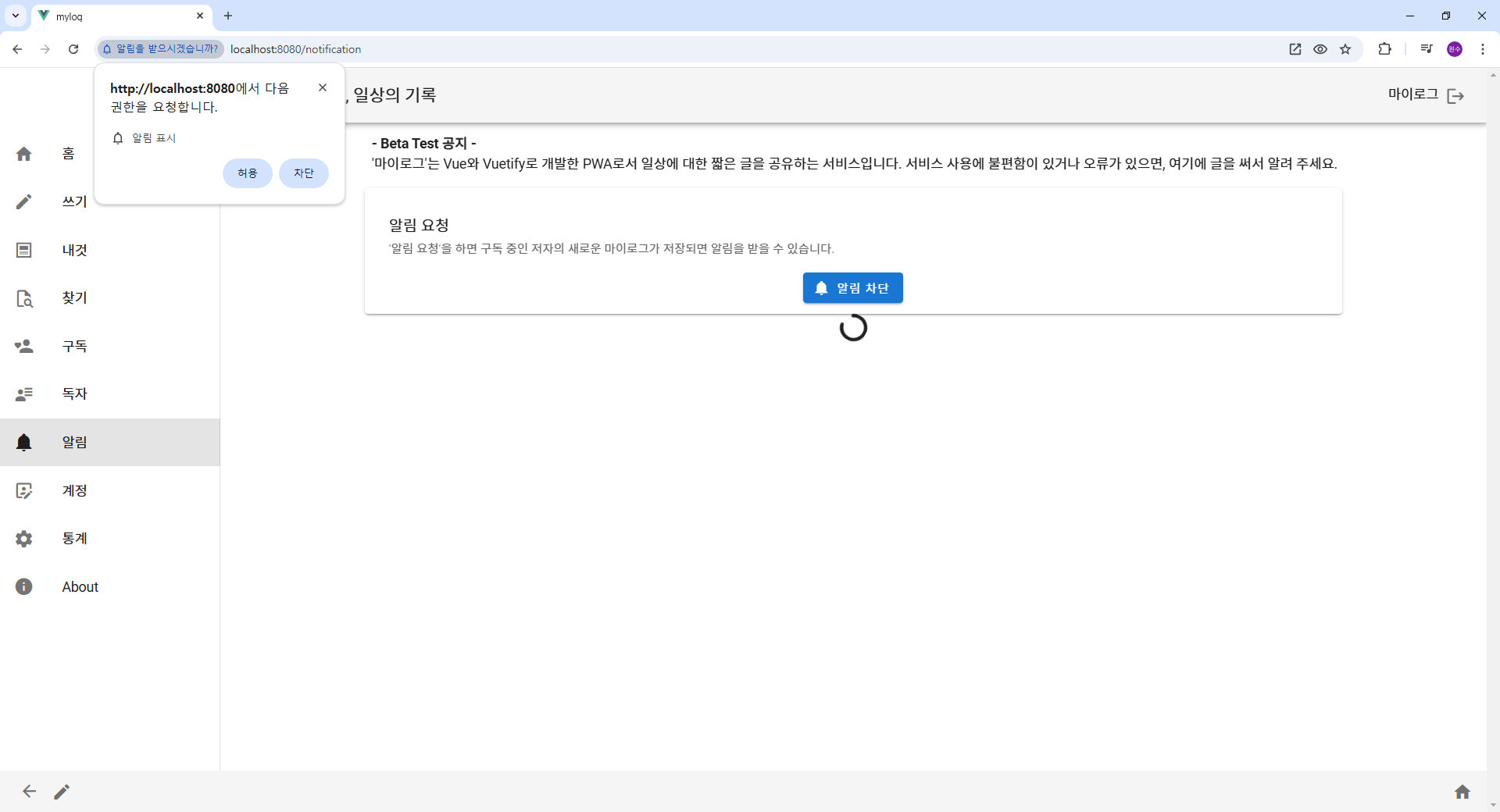The height and width of the screenshot is (812, 1500).
Task: Click the 알림 차단 notification block button
Action: pyautogui.click(x=852, y=287)
